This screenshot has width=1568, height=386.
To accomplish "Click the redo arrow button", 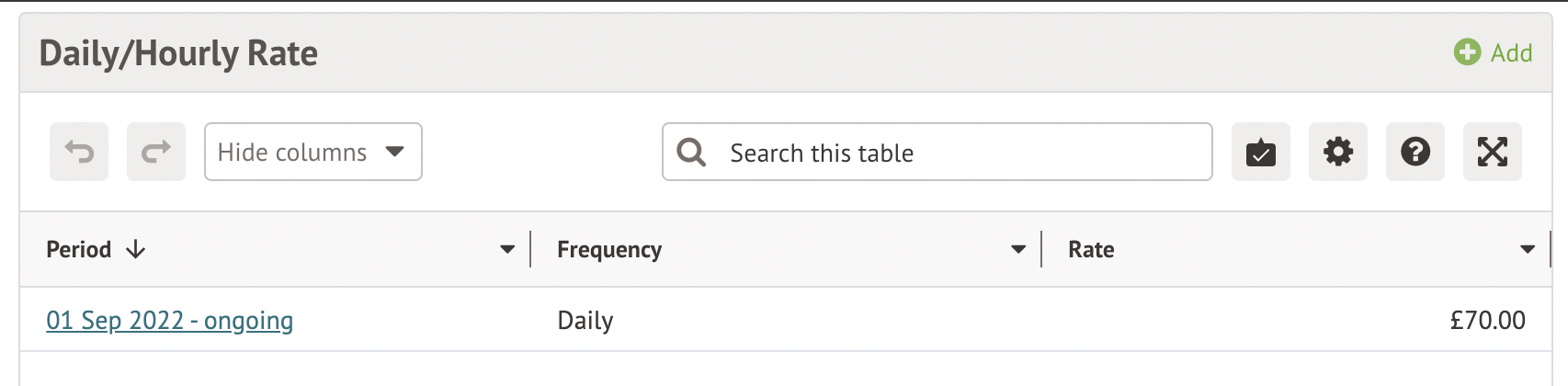I will [x=156, y=152].
